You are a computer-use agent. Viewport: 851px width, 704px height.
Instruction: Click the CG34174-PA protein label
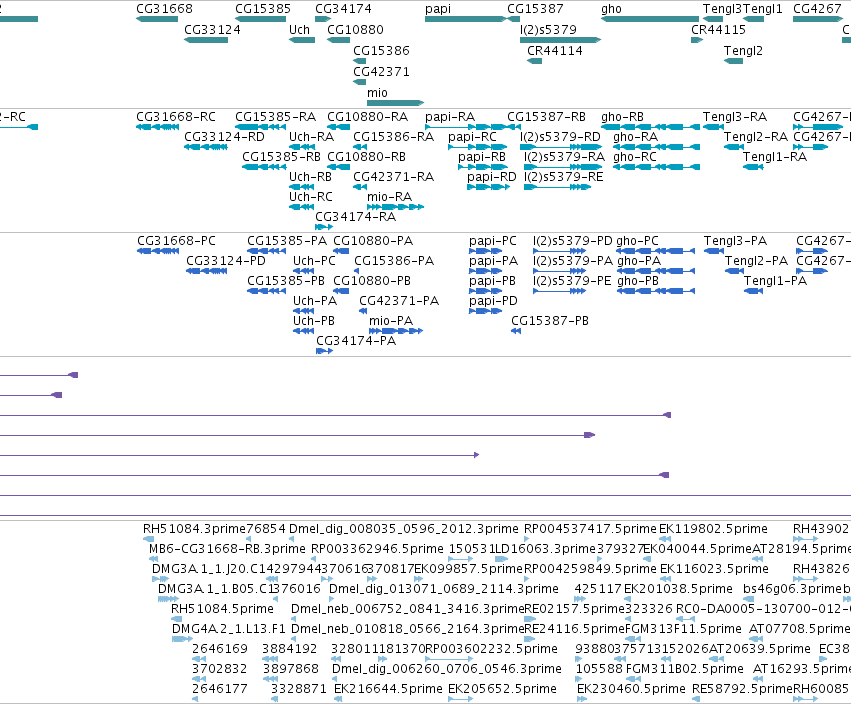click(356, 341)
